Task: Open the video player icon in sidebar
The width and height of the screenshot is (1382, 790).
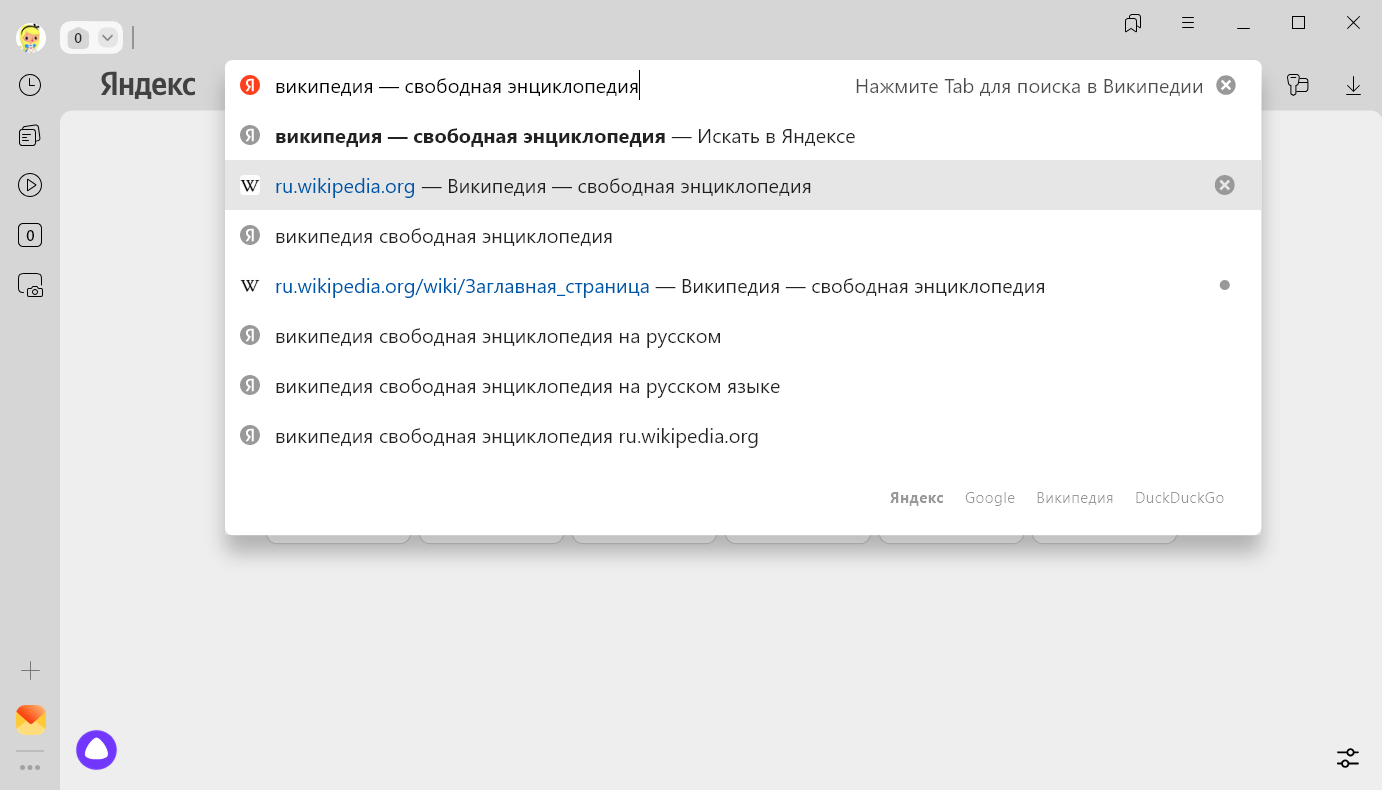Action: (x=30, y=185)
